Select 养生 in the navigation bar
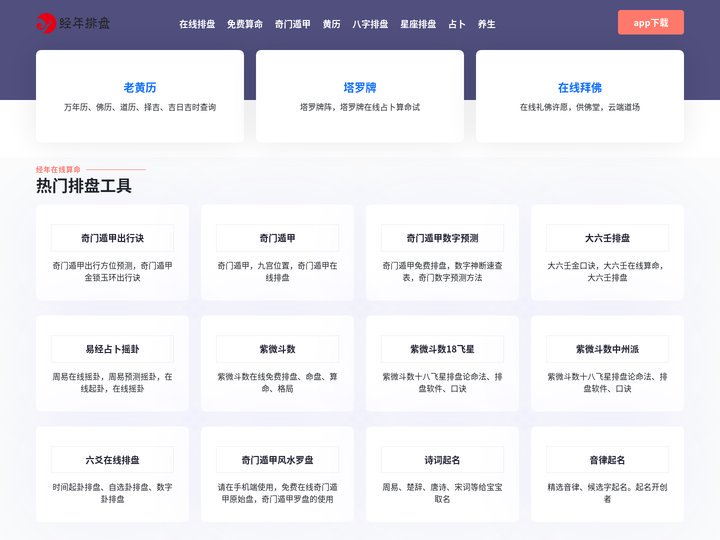 click(487, 24)
